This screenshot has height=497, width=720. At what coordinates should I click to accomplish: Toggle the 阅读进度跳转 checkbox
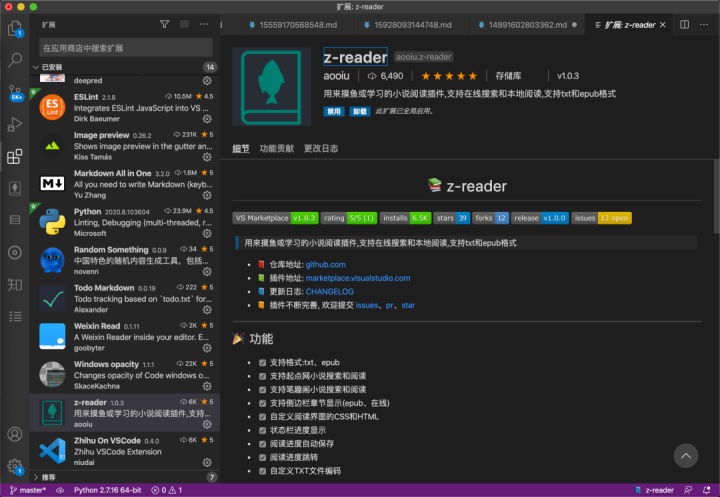(x=262, y=457)
